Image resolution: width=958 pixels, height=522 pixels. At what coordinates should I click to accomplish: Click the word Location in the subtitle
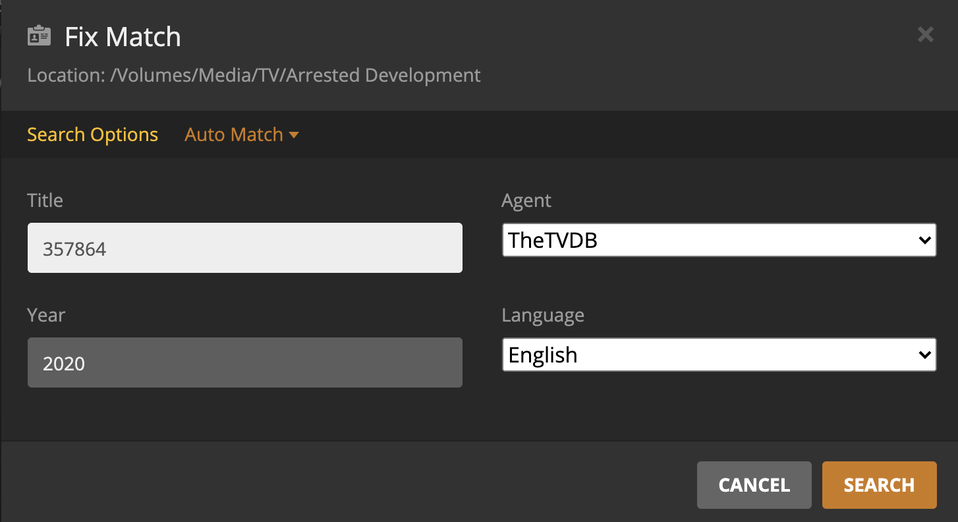coord(64,75)
